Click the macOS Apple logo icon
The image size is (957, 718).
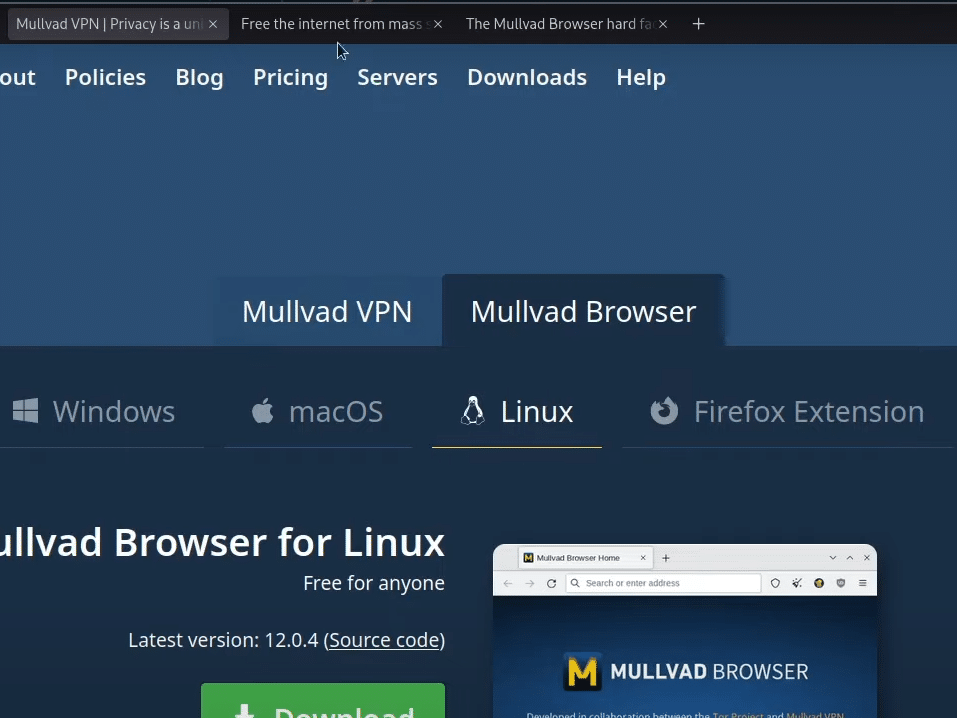pos(262,411)
